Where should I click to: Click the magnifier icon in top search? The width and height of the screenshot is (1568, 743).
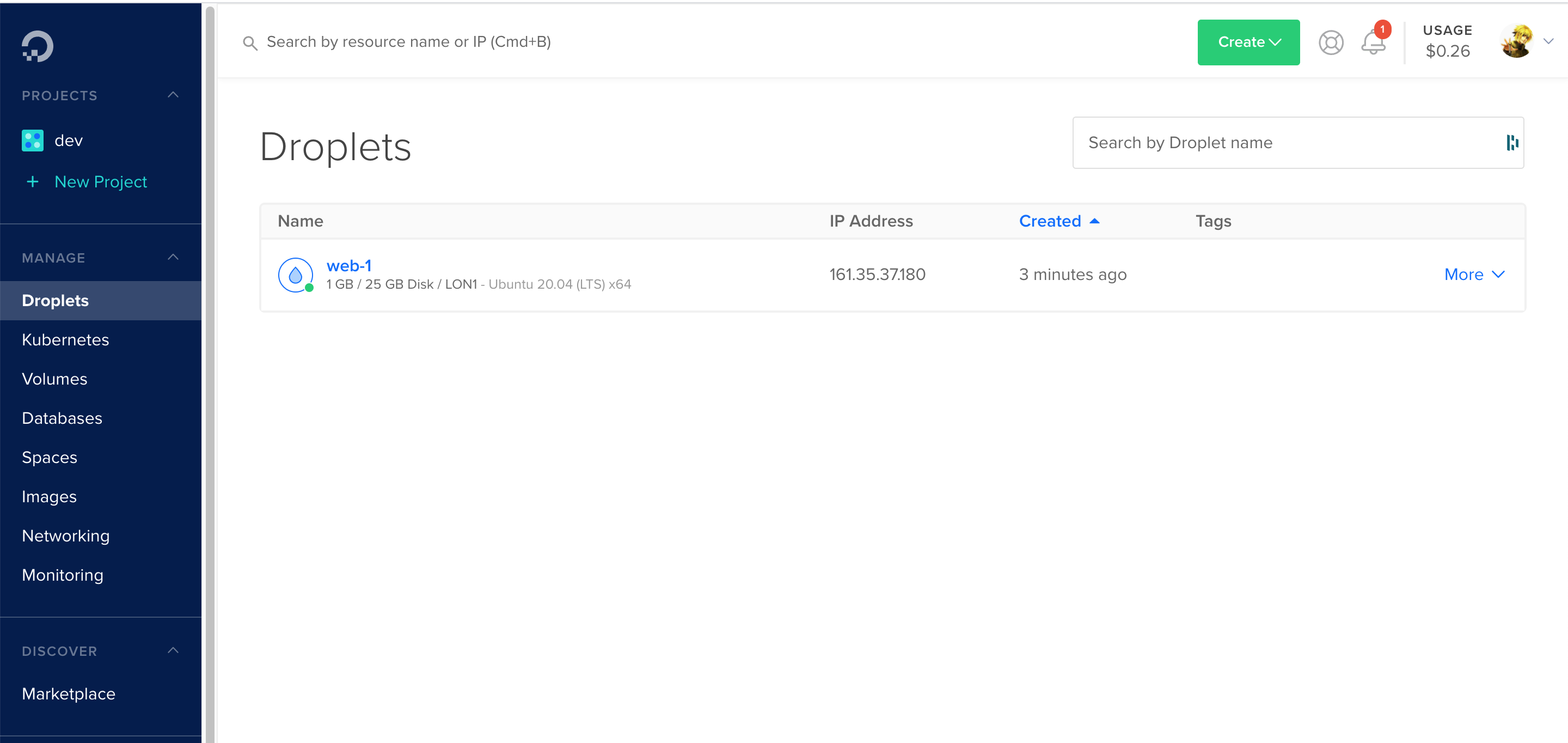[249, 42]
